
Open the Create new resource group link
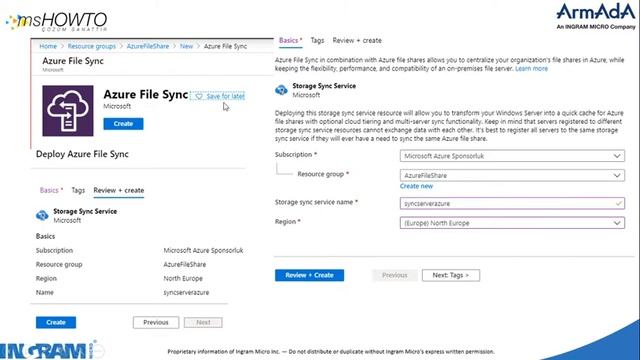click(416, 186)
